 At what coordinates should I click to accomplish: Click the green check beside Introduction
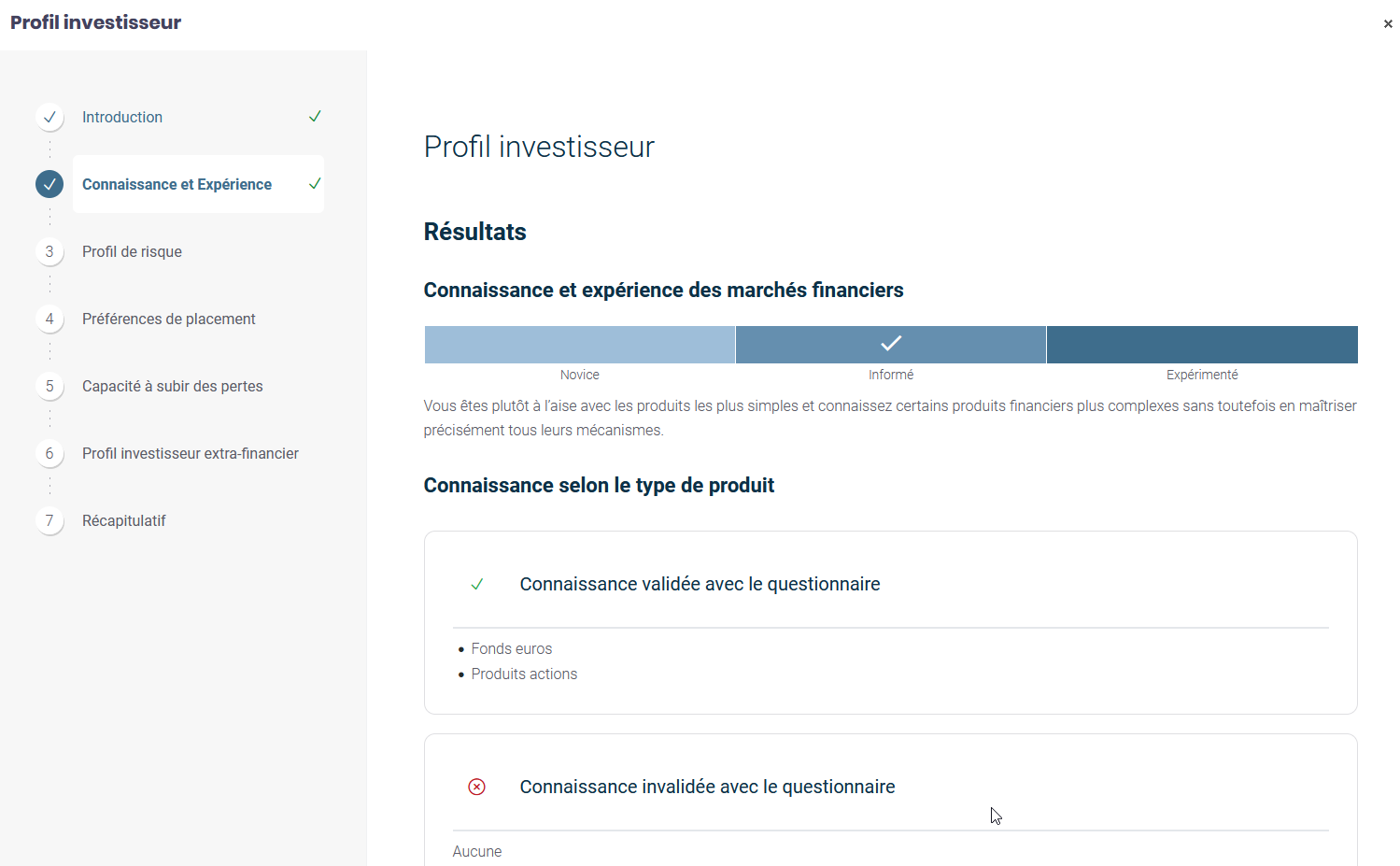coord(315,117)
